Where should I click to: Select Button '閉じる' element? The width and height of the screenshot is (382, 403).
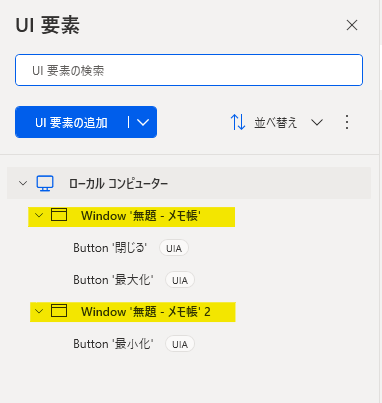click(110, 248)
